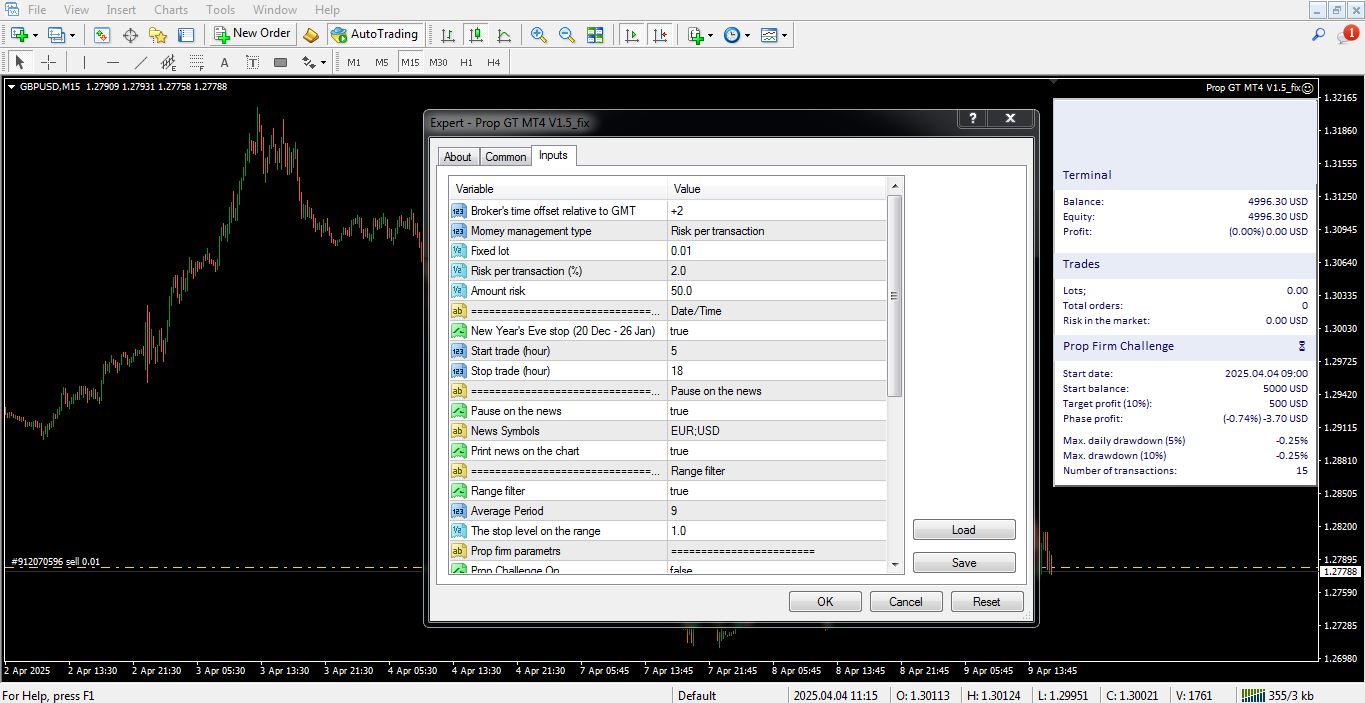Viewport: 1365px width, 703px height.
Task: Click the Zoom In magnifier icon
Action: pyautogui.click(x=539, y=35)
